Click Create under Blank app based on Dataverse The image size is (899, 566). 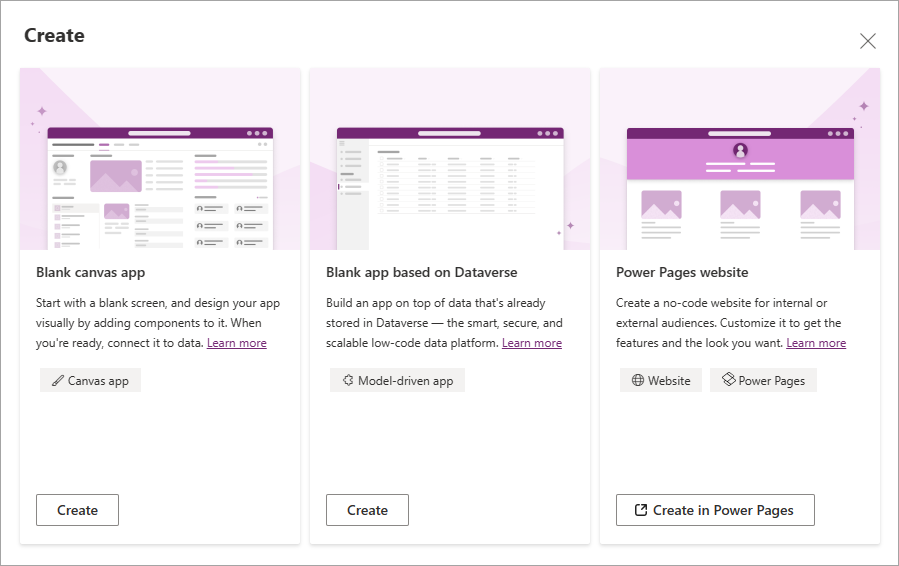point(368,510)
